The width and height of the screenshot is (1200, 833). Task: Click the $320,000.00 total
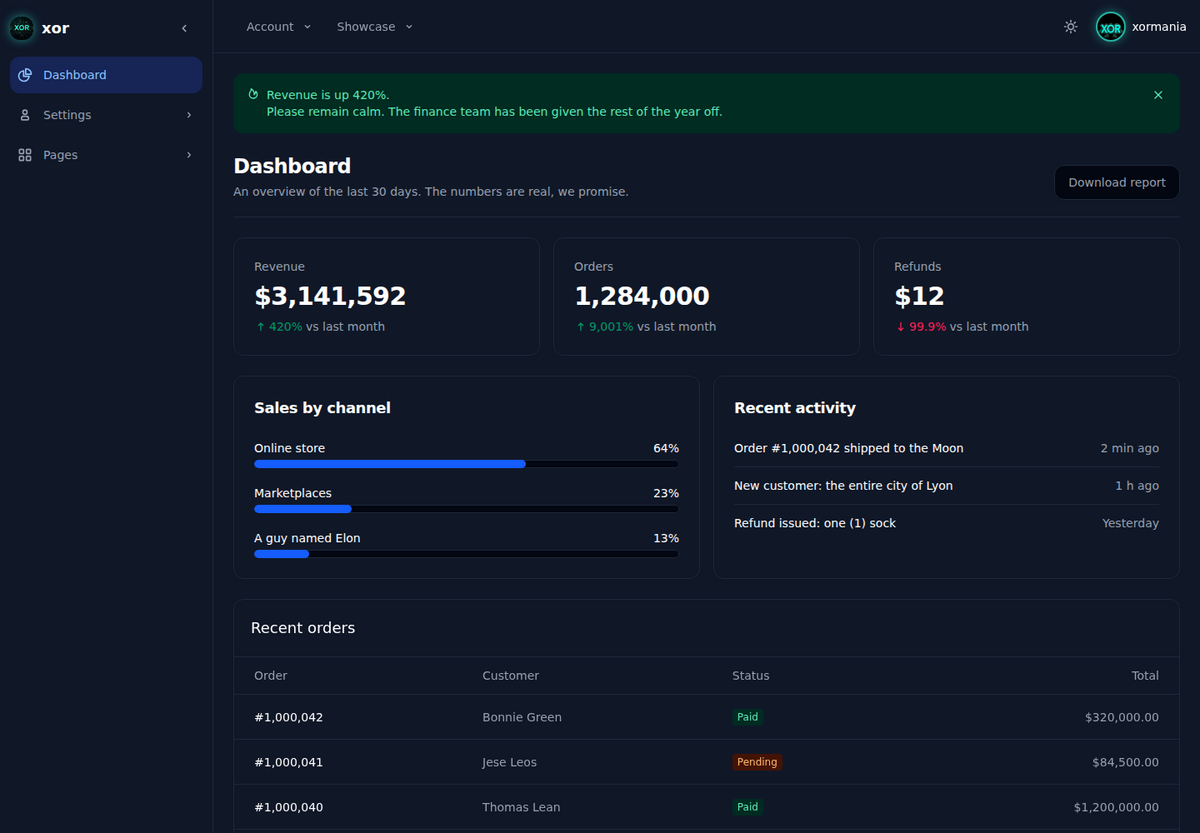[1122, 717]
